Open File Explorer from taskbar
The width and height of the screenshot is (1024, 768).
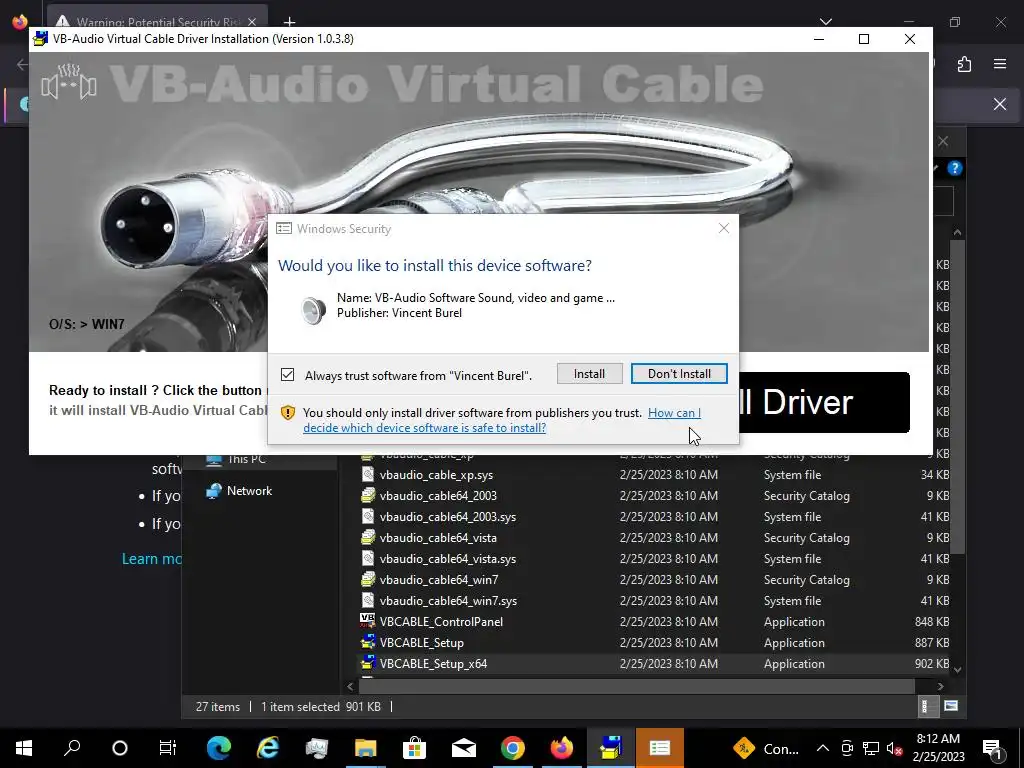(366, 748)
